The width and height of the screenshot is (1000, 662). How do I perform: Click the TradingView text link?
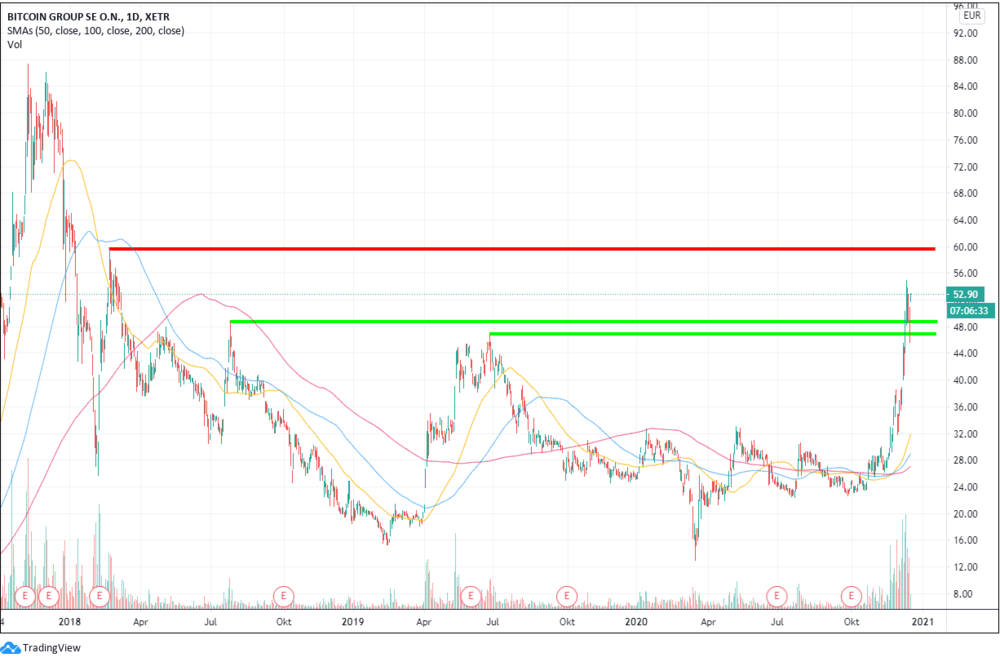(x=52, y=648)
